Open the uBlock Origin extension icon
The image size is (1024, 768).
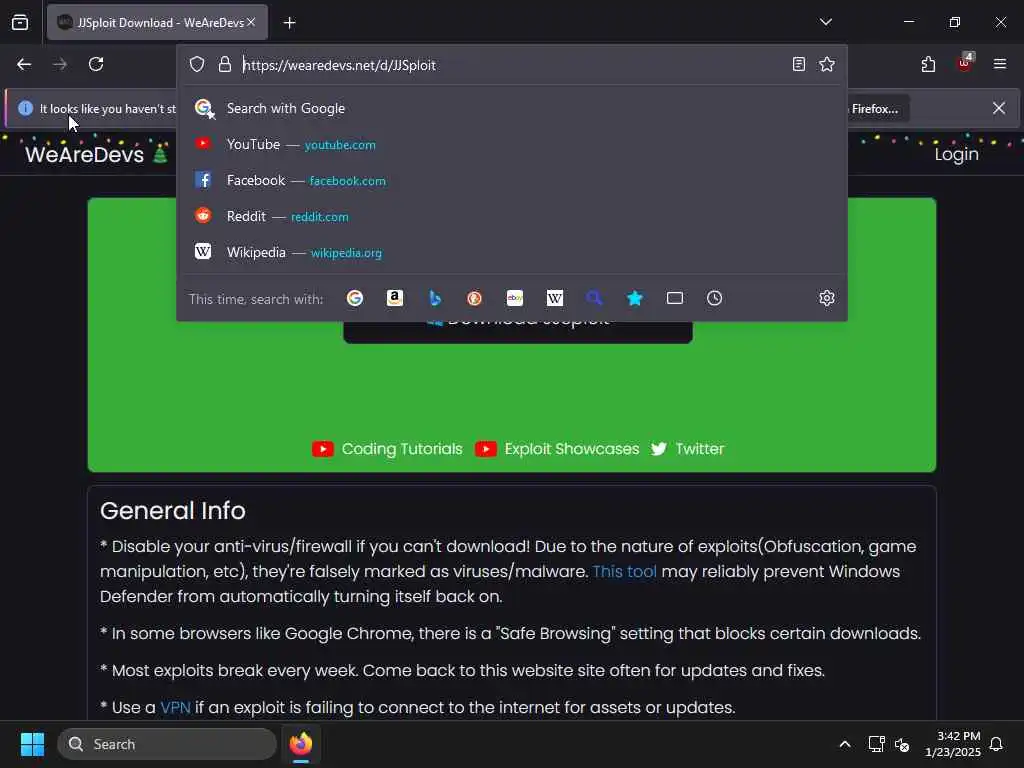point(965,63)
